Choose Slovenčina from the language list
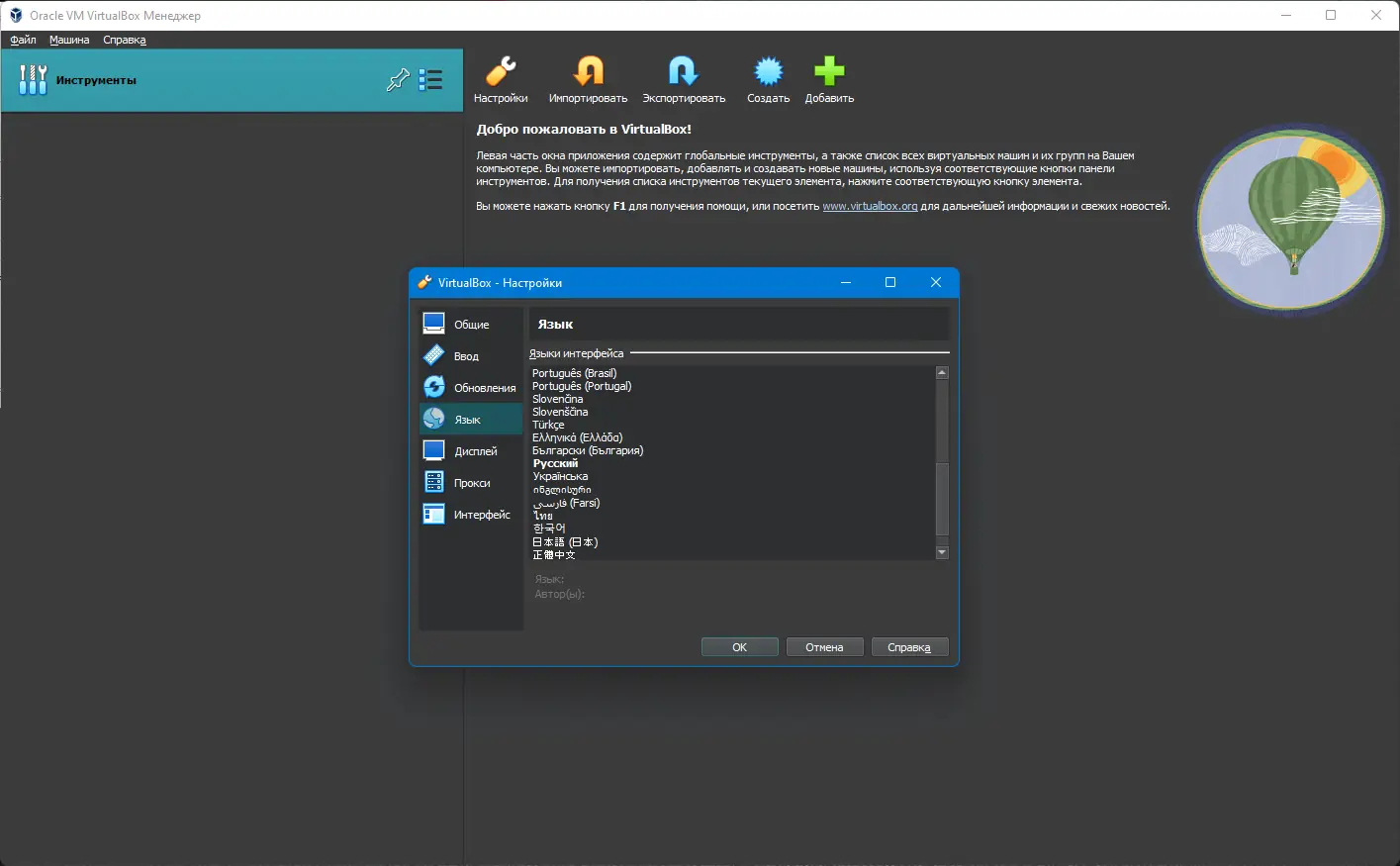The width and height of the screenshot is (1400, 866). [x=557, y=399]
